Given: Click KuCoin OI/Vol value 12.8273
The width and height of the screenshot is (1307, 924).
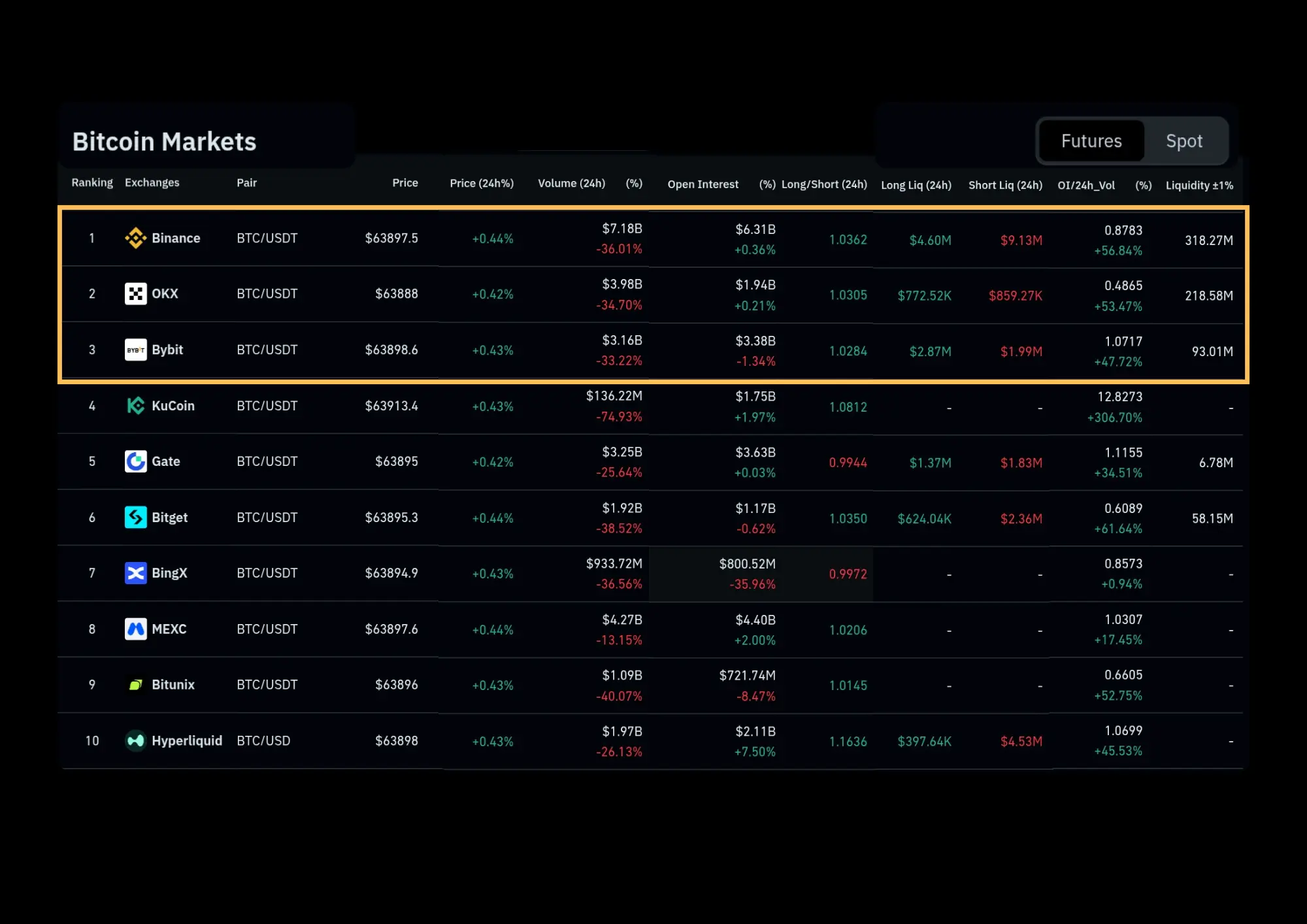Looking at the screenshot, I should pyautogui.click(x=1120, y=397).
